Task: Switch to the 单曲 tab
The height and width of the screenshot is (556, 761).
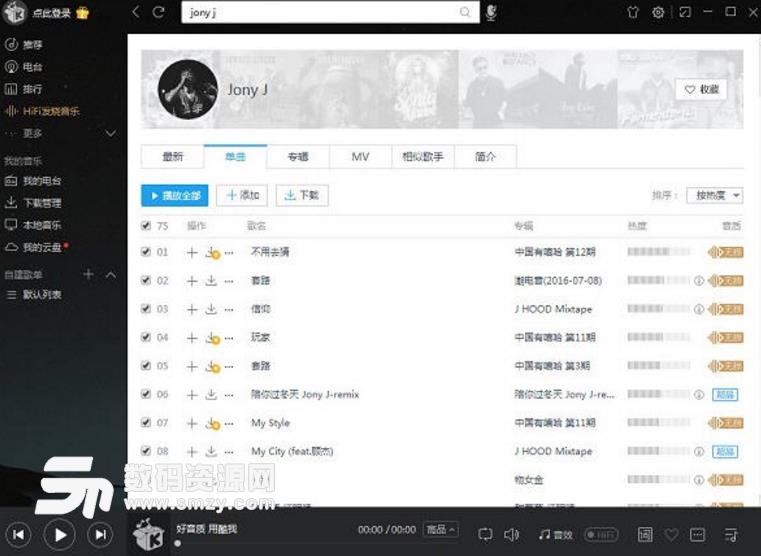Action: 235,156
